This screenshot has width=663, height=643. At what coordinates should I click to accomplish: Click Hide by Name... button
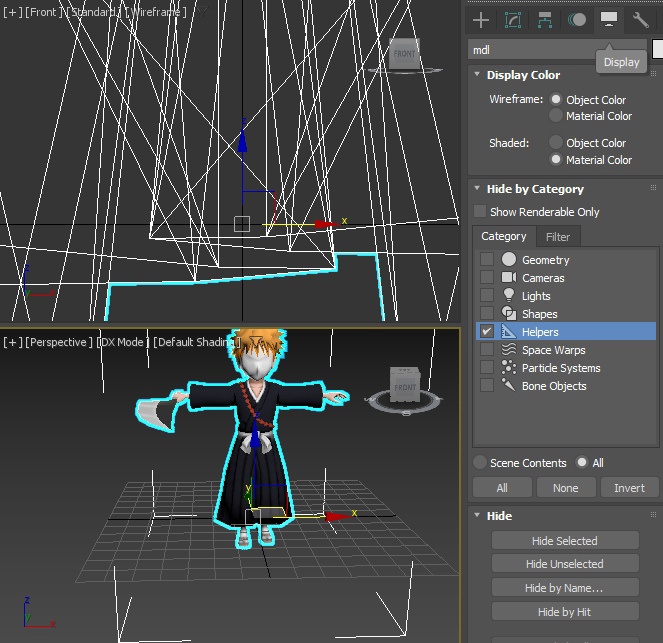pos(565,588)
